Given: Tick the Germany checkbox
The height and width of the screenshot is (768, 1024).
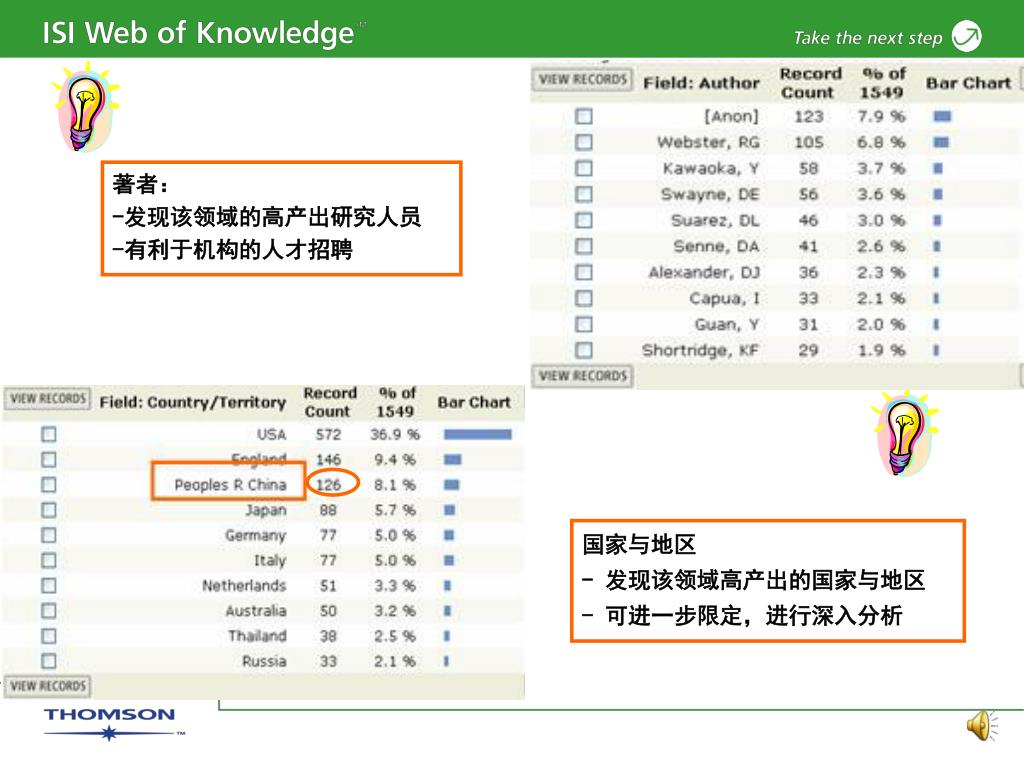Looking at the screenshot, I should (49, 536).
